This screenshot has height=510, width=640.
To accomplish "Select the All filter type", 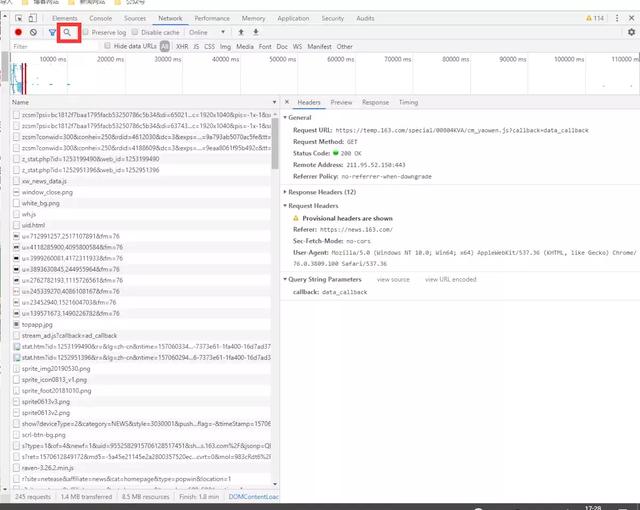I will (x=164, y=47).
